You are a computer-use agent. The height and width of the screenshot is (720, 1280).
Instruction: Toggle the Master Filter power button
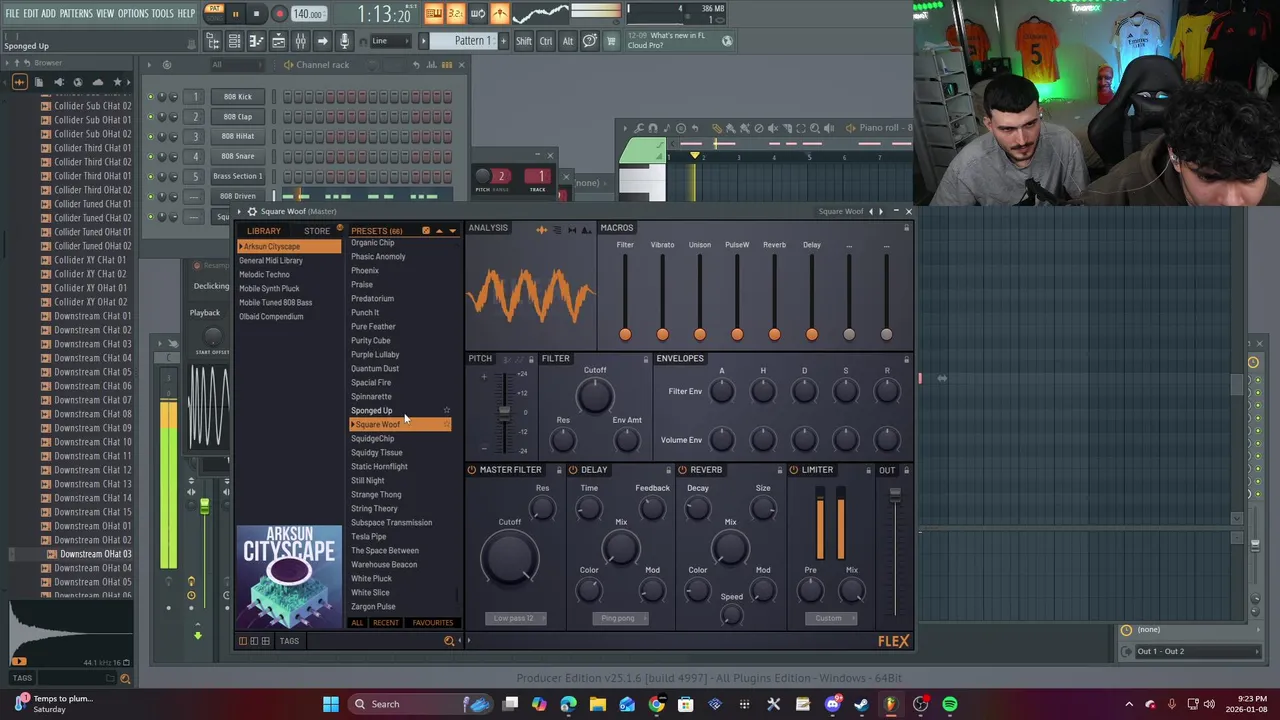pos(472,470)
